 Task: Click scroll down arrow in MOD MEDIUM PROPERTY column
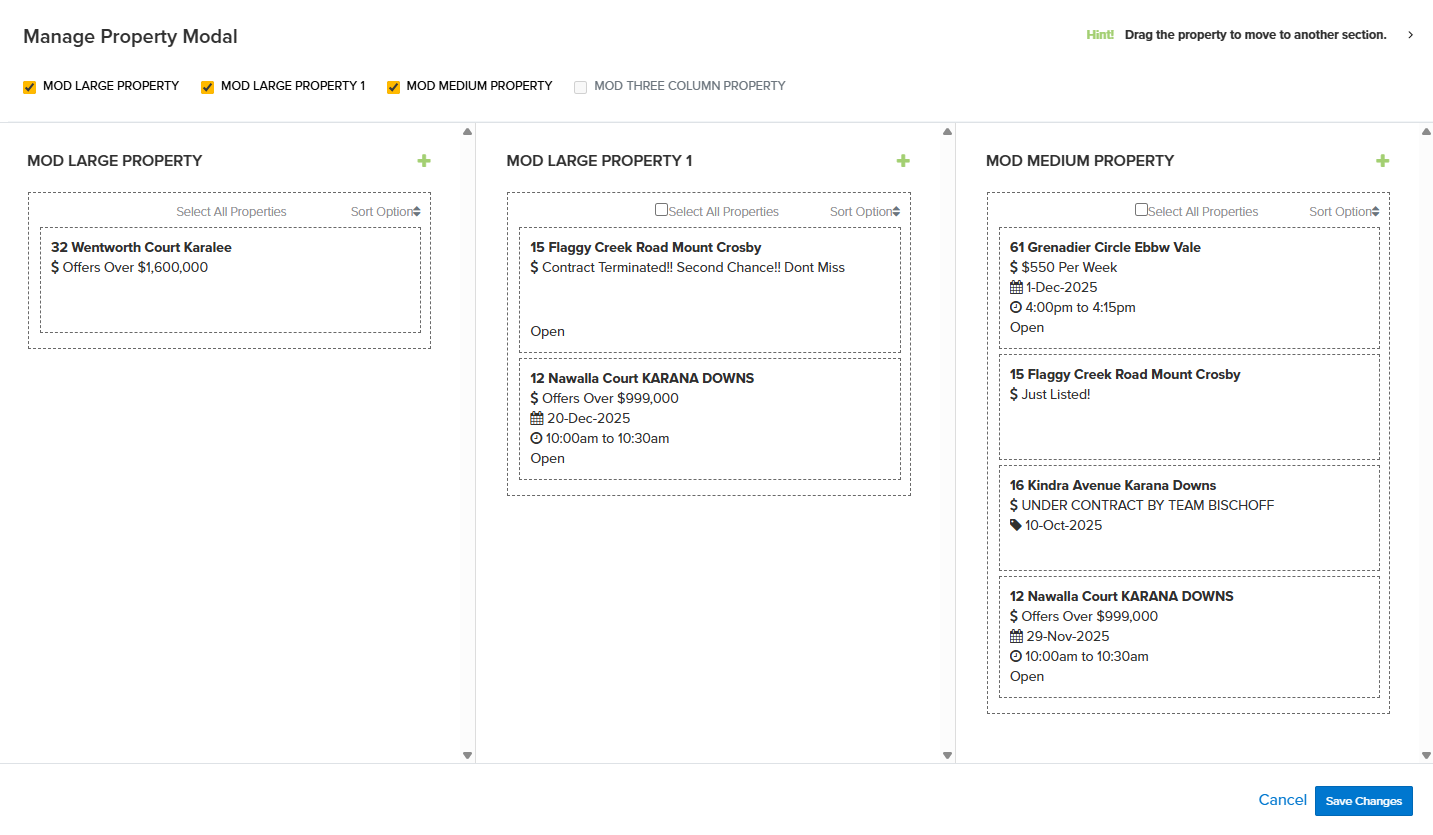pos(1426,755)
